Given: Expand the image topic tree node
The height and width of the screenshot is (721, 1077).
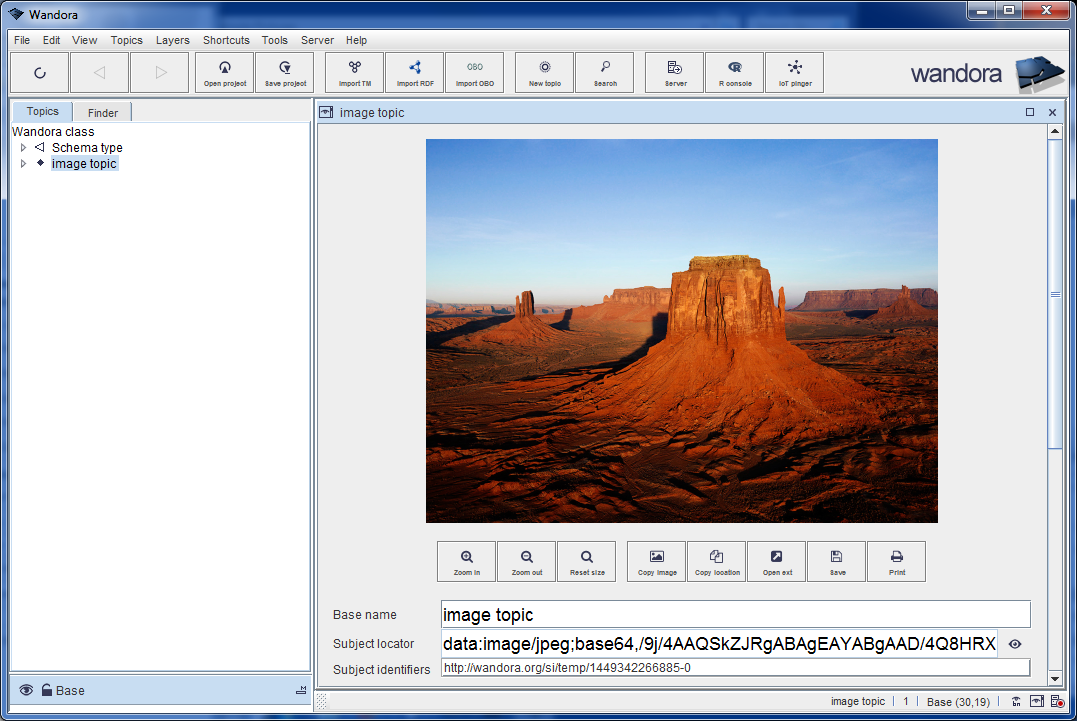Looking at the screenshot, I should coord(23,163).
